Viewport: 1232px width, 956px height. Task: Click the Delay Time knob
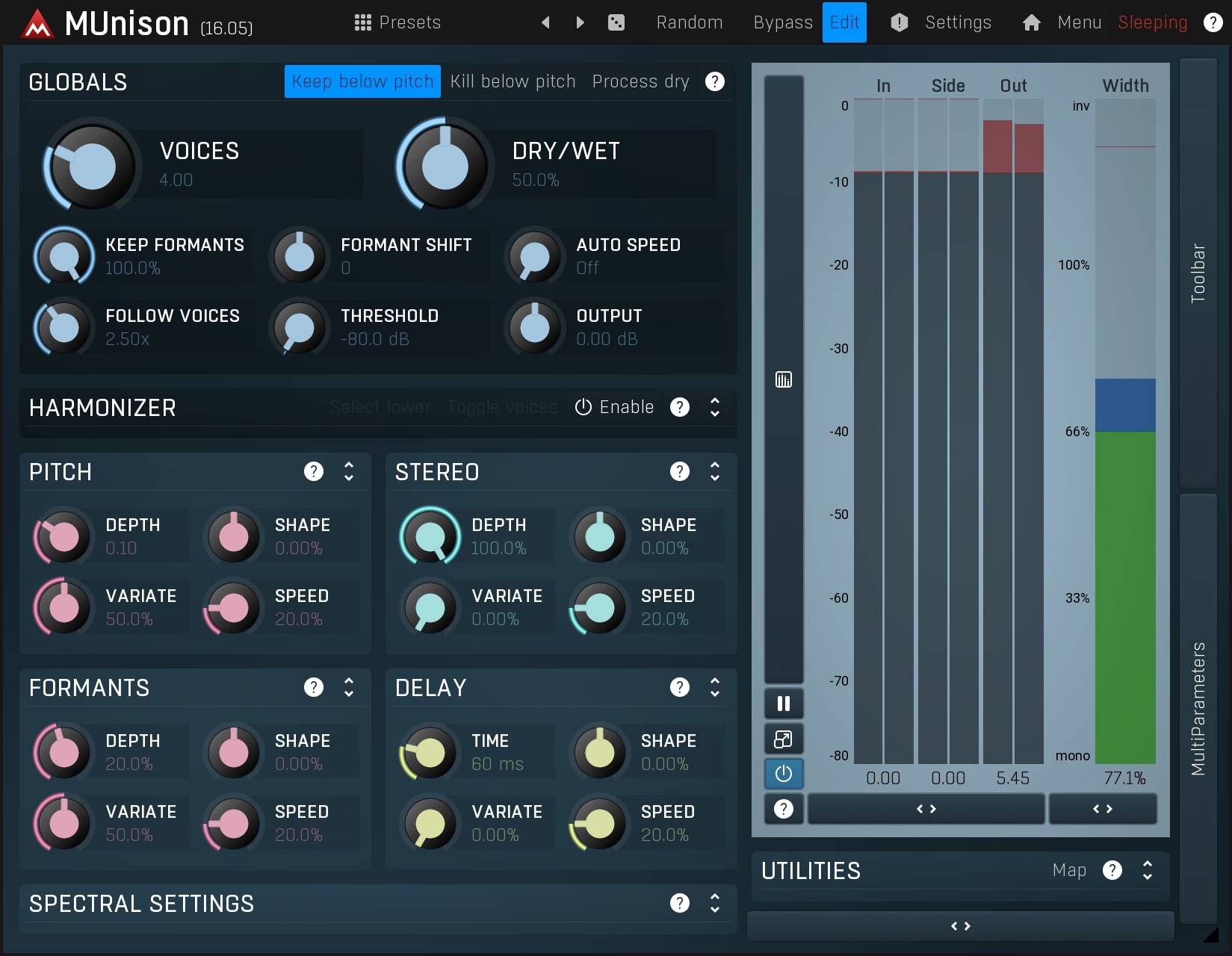[430, 752]
